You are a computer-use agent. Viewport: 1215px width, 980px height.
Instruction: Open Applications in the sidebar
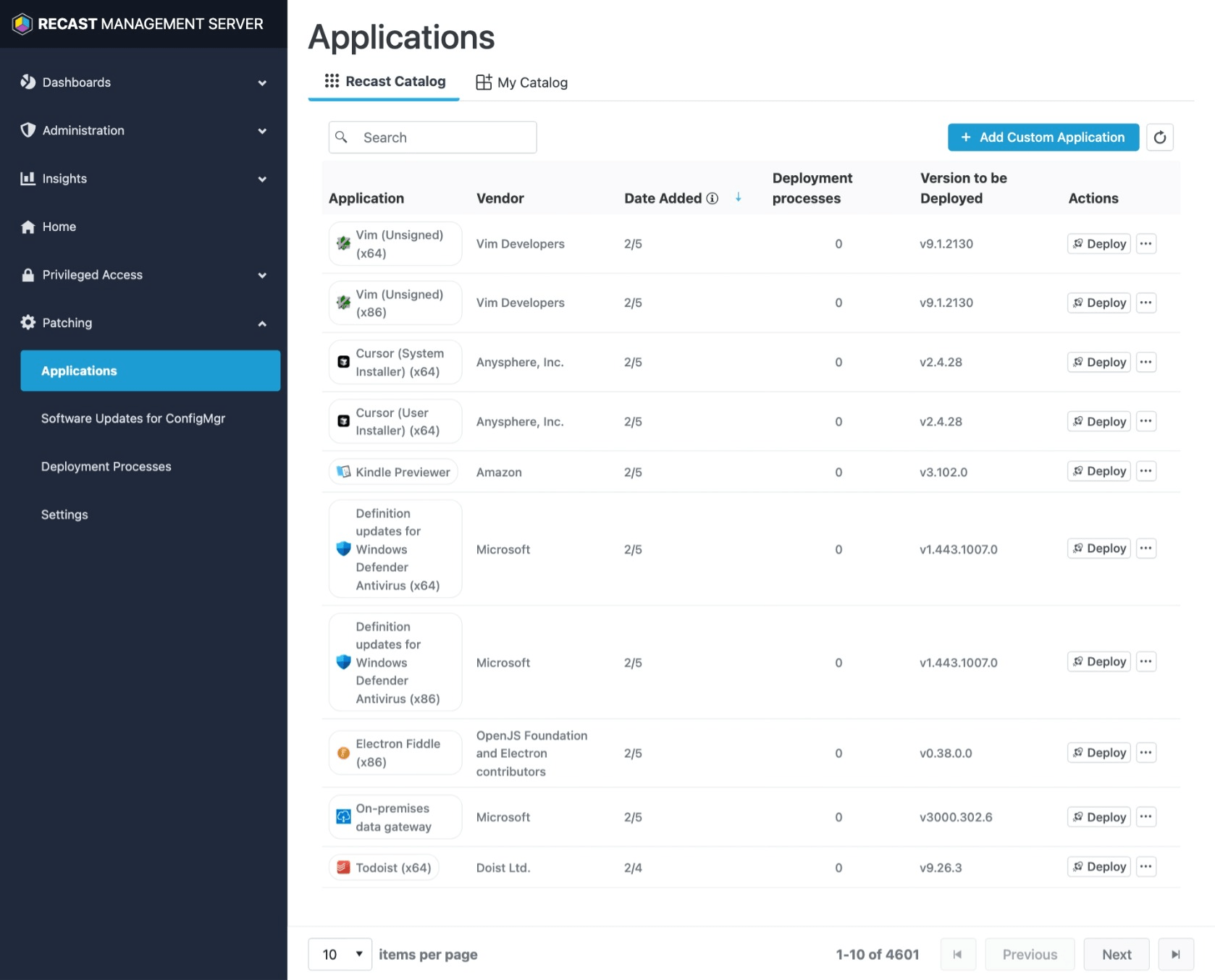point(151,371)
